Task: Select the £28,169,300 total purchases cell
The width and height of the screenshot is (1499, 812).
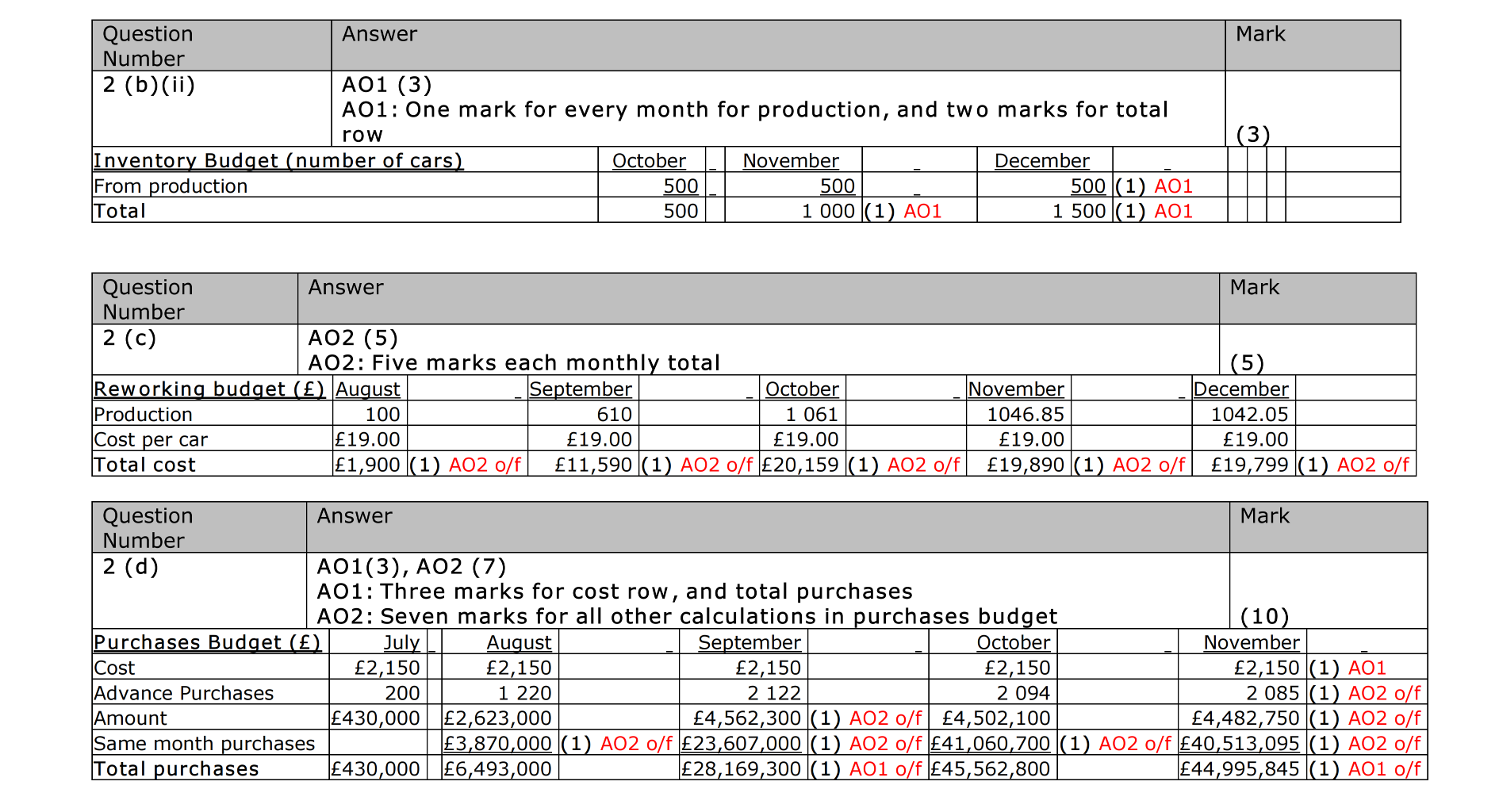Action: pyautogui.click(x=742, y=769)
